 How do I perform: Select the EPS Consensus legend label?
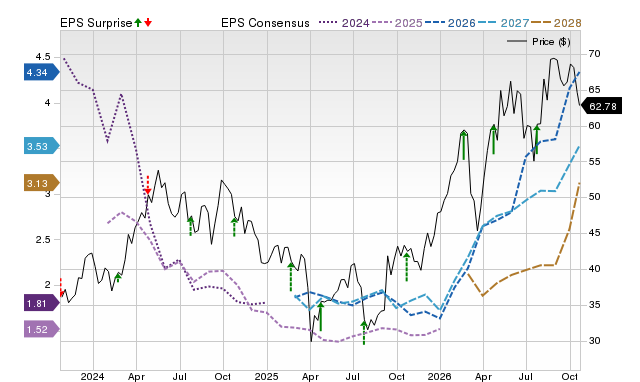click(x=265, y=23)
